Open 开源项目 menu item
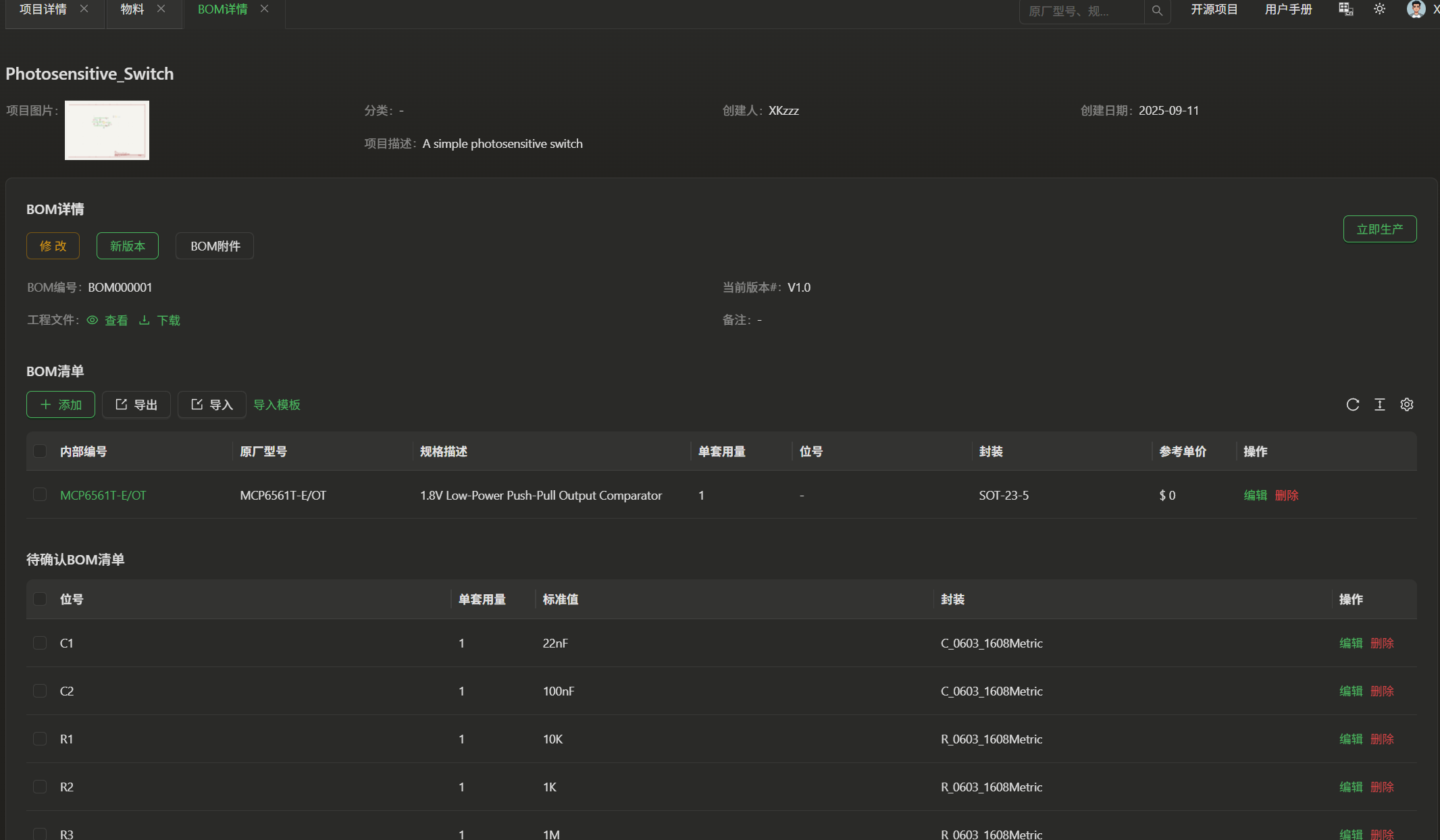This screenshot has width=1440, height=840. [x=1214, y=9]
